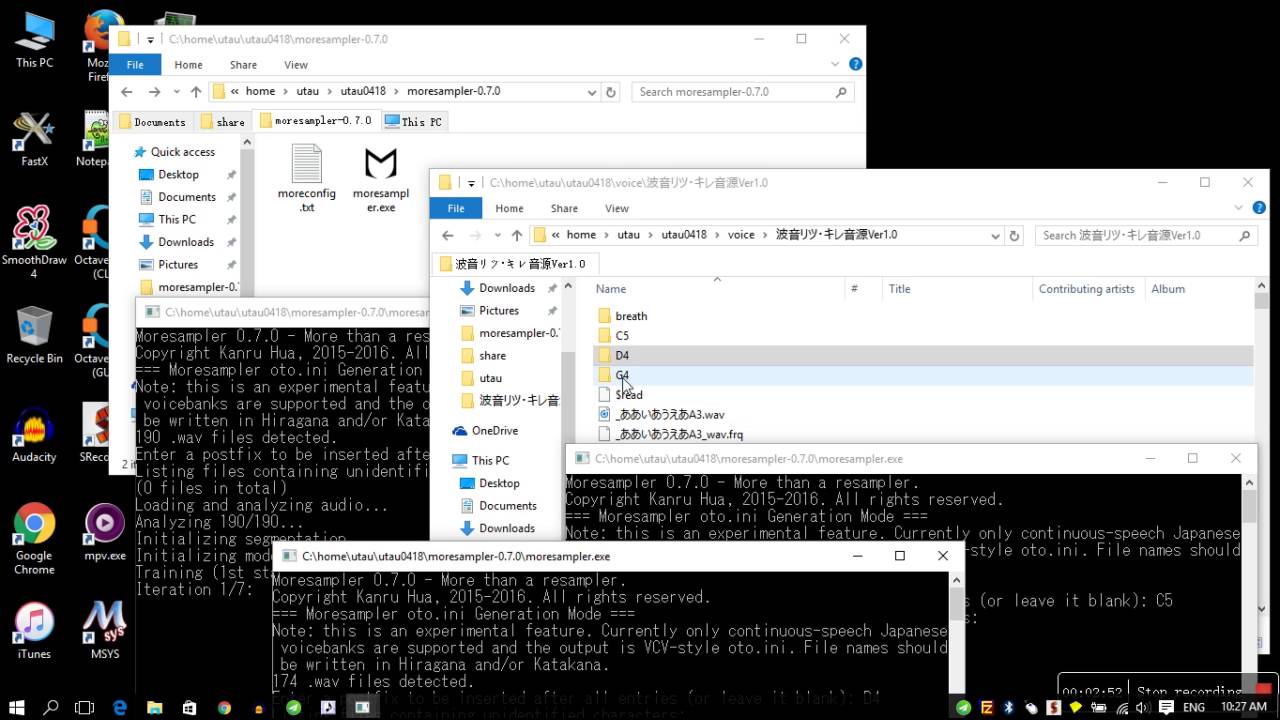
Task: Open MSYS desktop shortcut
Action: (x=104, y=630)
